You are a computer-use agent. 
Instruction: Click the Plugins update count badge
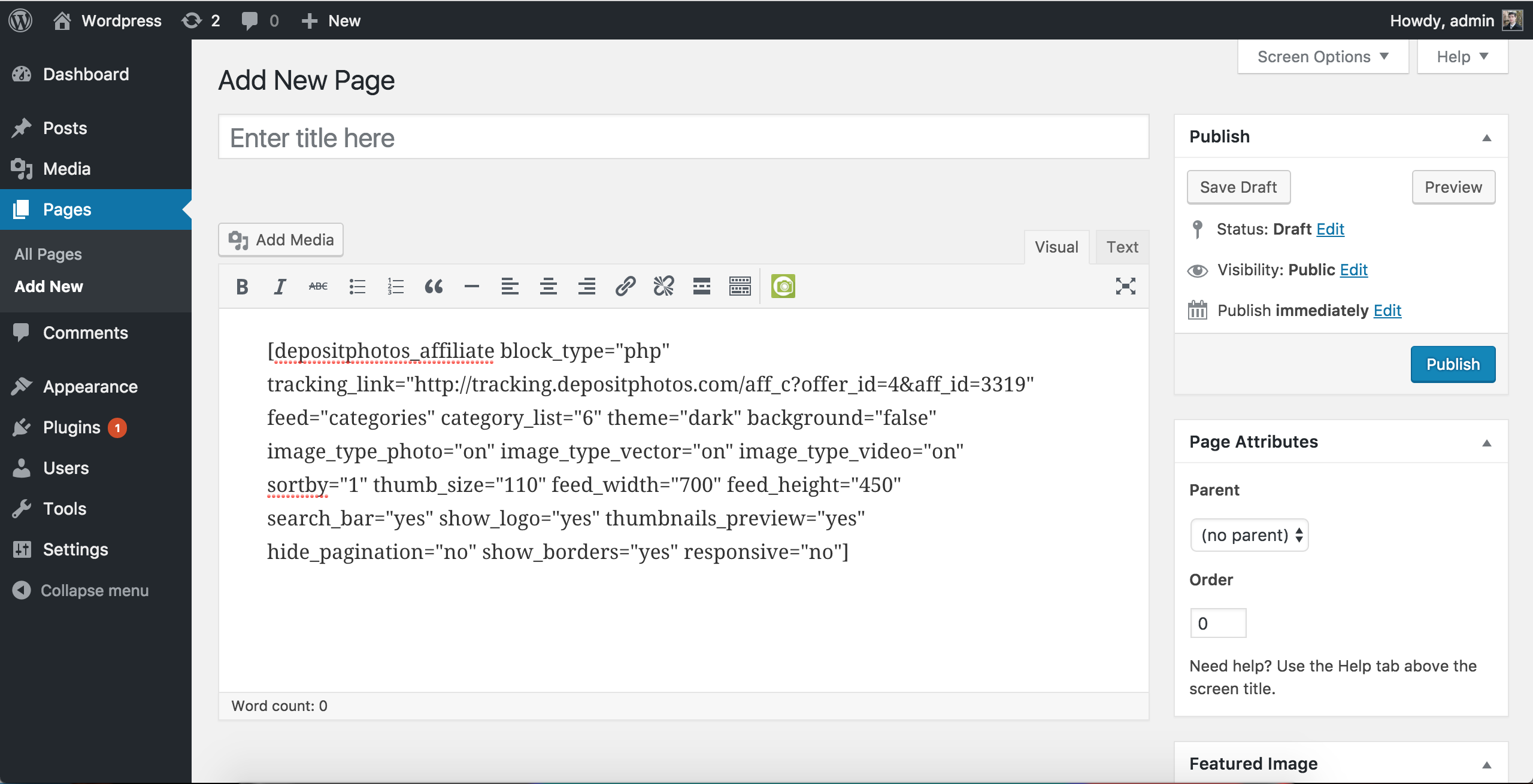[117, 427]
